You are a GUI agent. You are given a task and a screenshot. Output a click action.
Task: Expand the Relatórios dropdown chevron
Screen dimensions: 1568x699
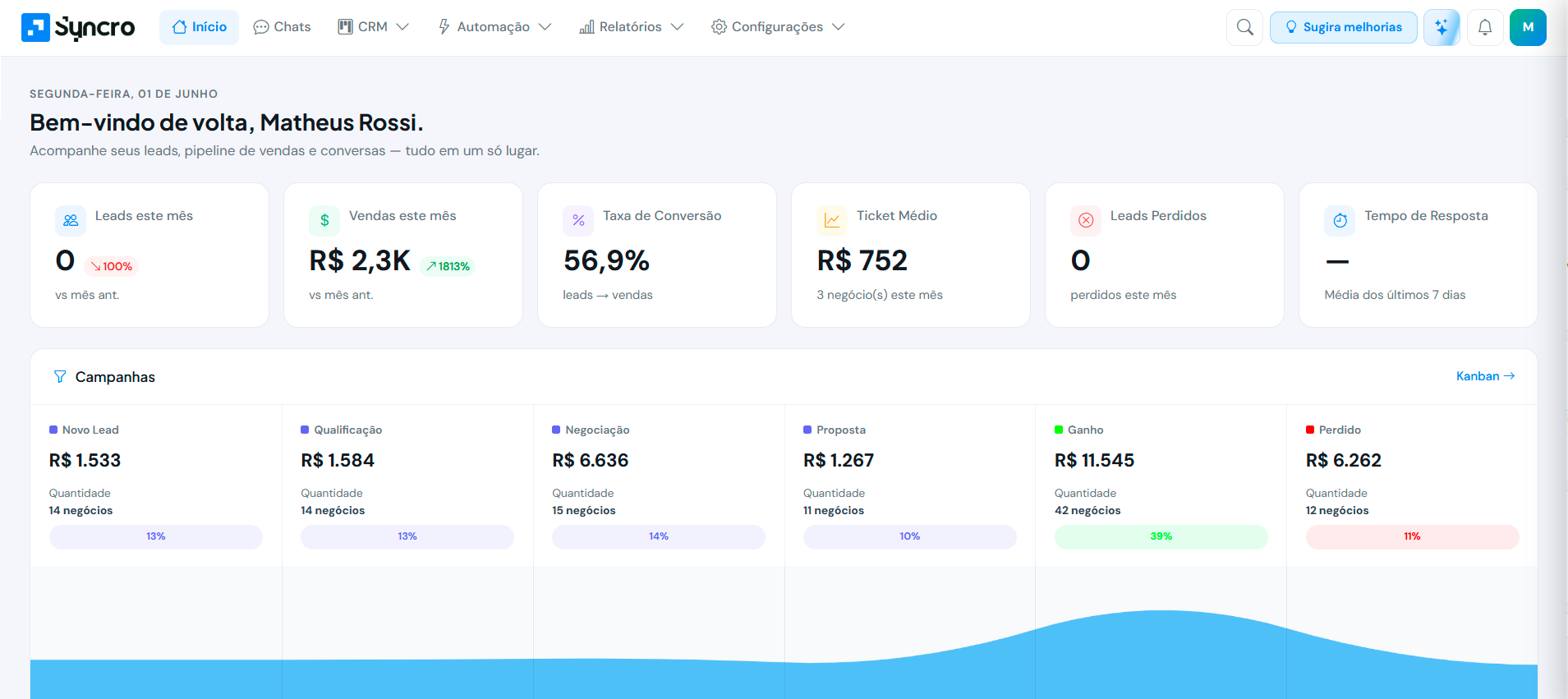tap(677, 27)
